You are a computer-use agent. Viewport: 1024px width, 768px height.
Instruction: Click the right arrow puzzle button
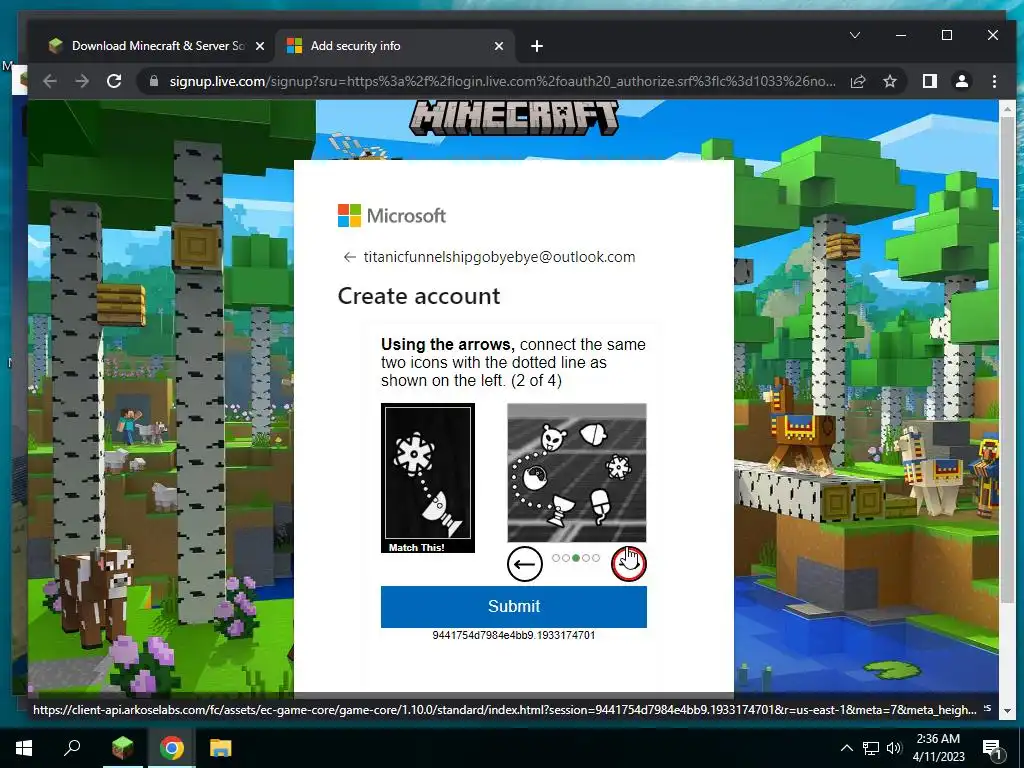(x=628, y=564)
